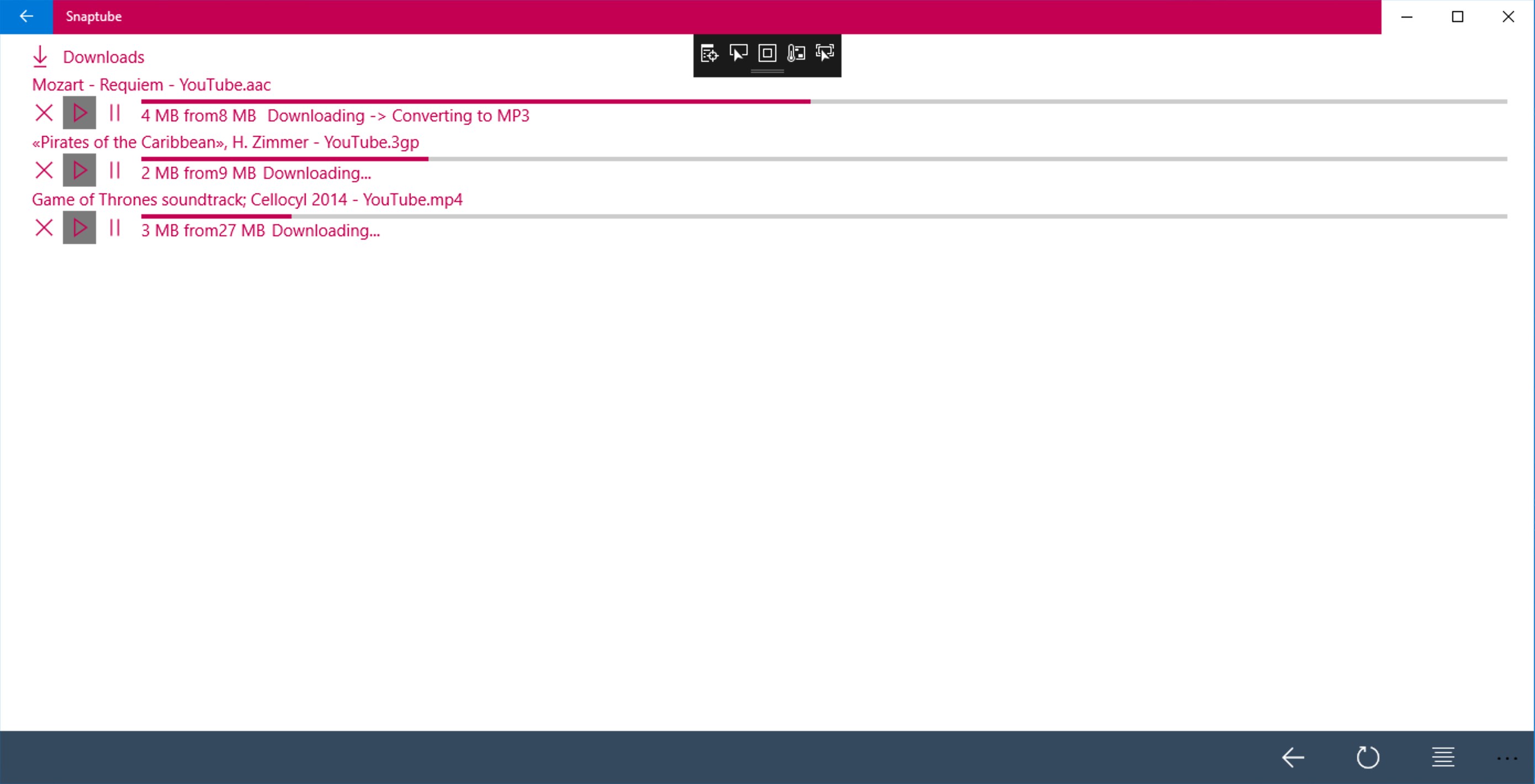Pause the Pirates of the Caribbean download

(x=114, y=171)
